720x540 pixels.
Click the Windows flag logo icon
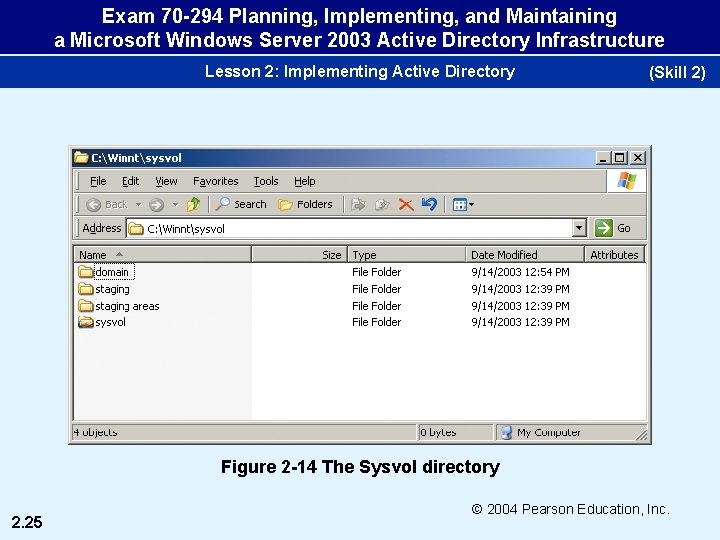coord(627,180)
